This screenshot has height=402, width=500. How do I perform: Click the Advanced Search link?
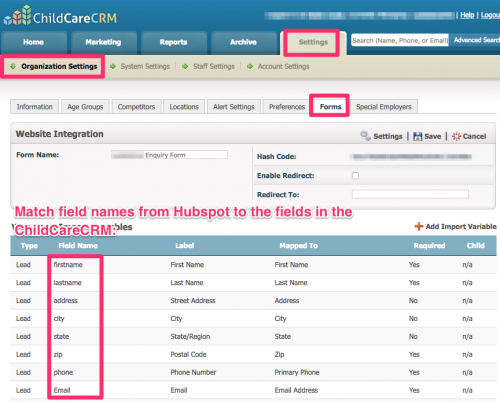point(476,40)
